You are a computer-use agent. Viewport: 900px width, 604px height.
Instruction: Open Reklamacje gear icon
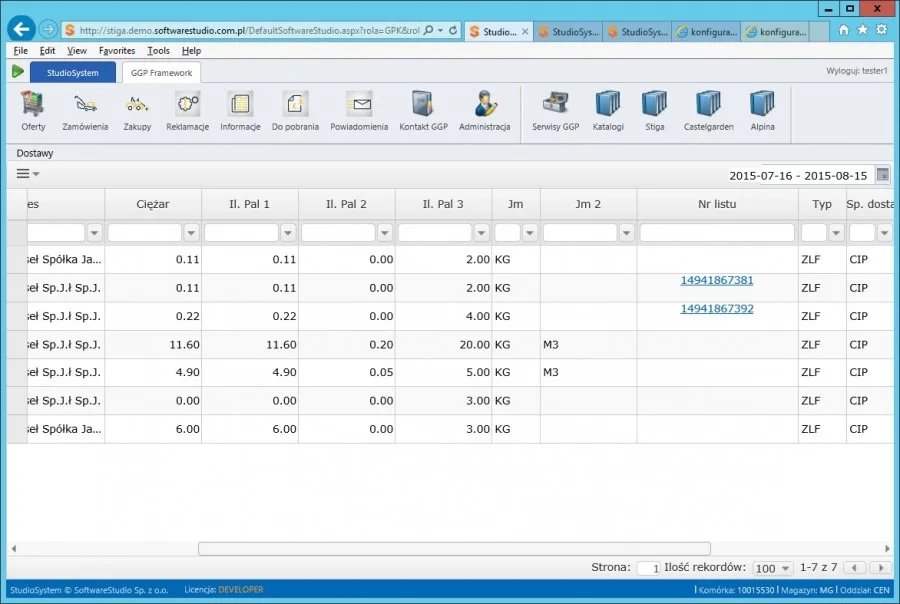[x=188, y=104]
